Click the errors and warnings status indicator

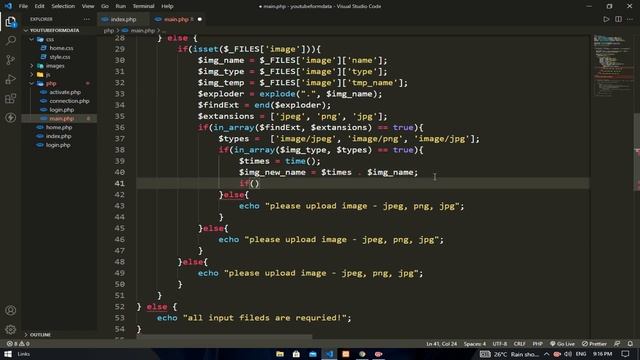coord(18,344)
